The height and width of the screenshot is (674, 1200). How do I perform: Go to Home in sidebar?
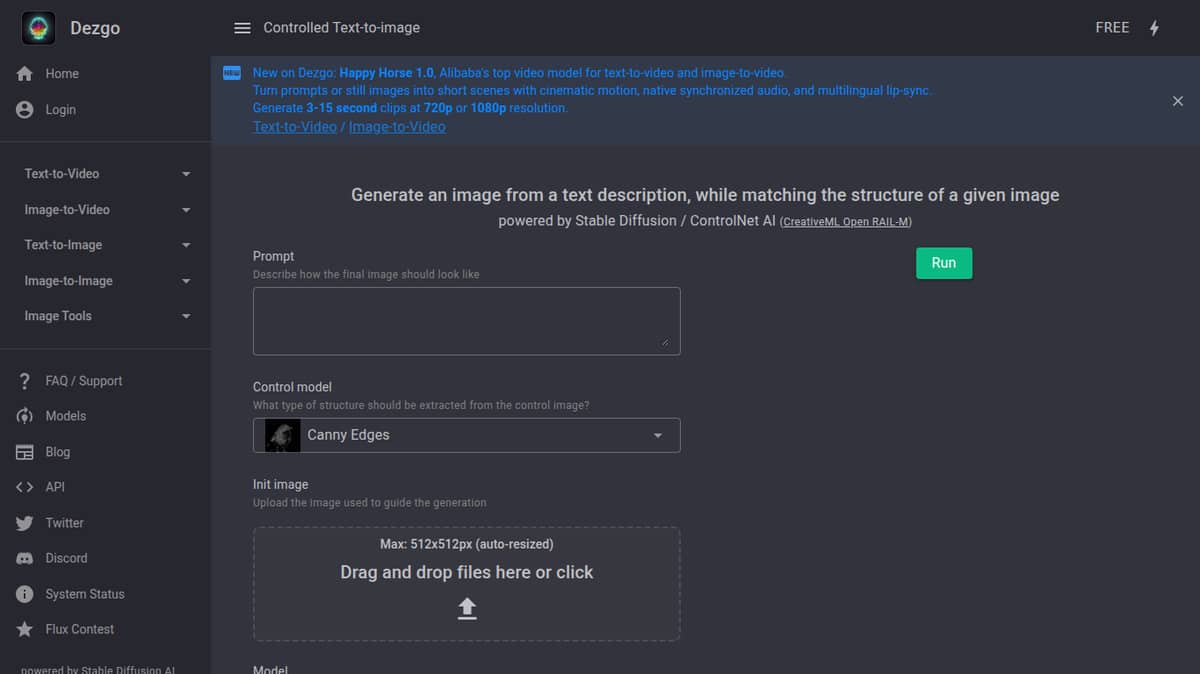(x=62, y=74)
